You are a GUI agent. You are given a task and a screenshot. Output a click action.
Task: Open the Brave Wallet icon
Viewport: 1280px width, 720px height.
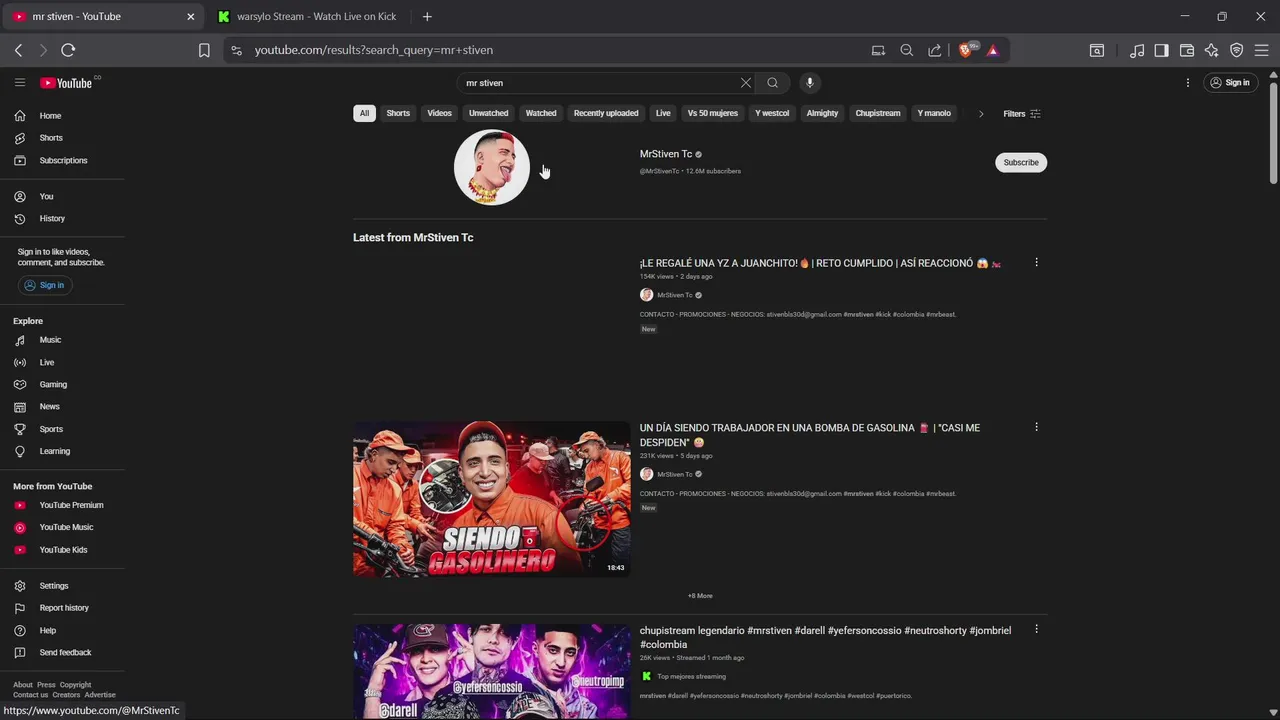[1187, 50]
